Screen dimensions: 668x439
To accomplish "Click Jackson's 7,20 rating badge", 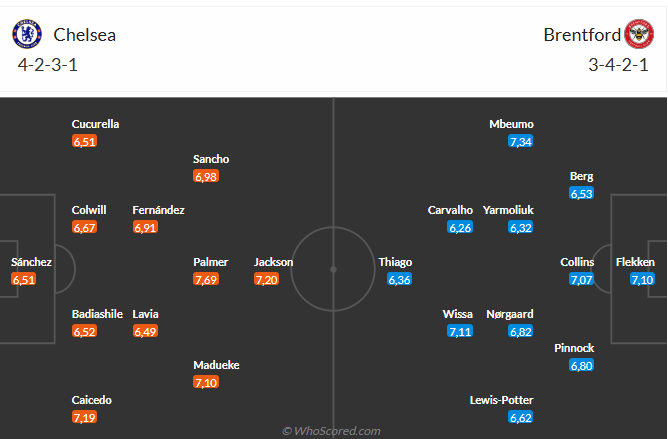I will click(266, 280).
